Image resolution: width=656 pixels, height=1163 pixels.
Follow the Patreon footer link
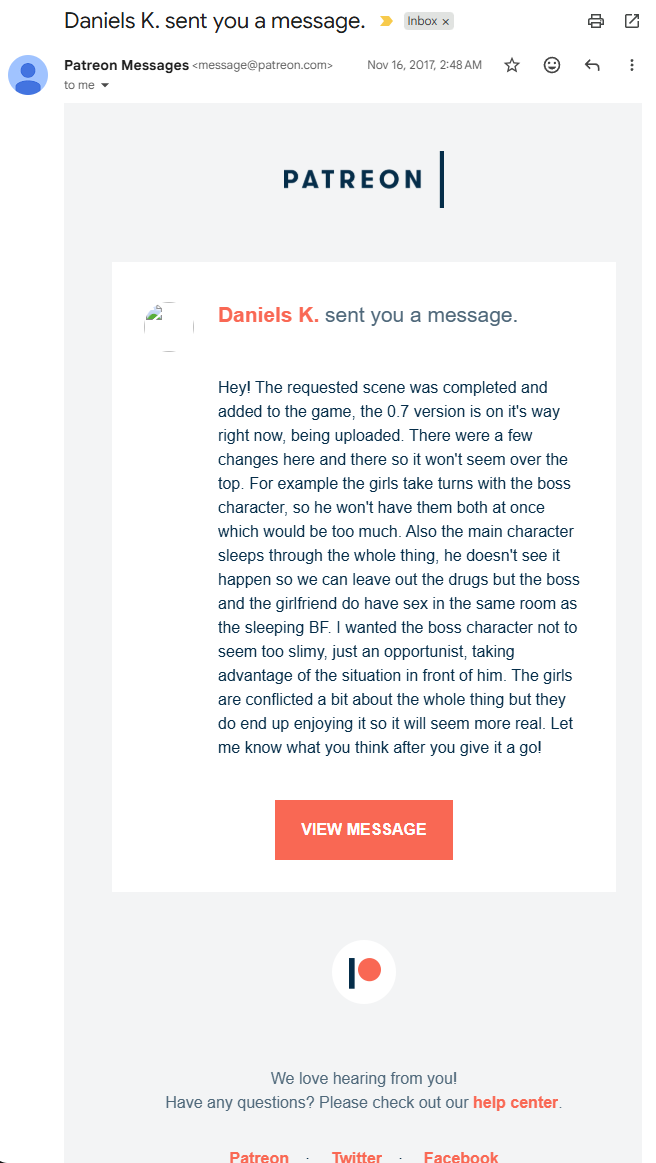[x=259, y=1157]
